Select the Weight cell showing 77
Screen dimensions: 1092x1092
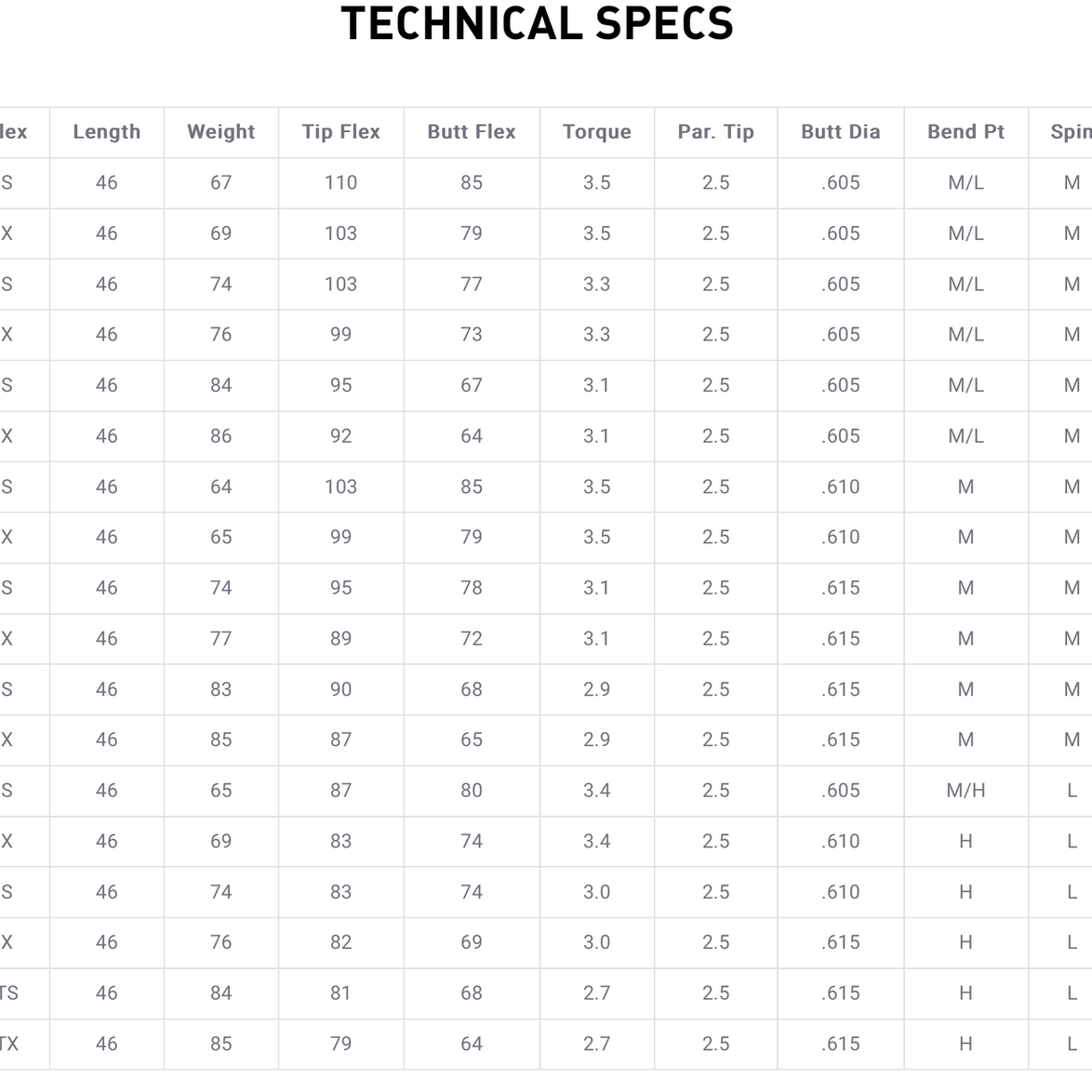(x=220, y=639)
